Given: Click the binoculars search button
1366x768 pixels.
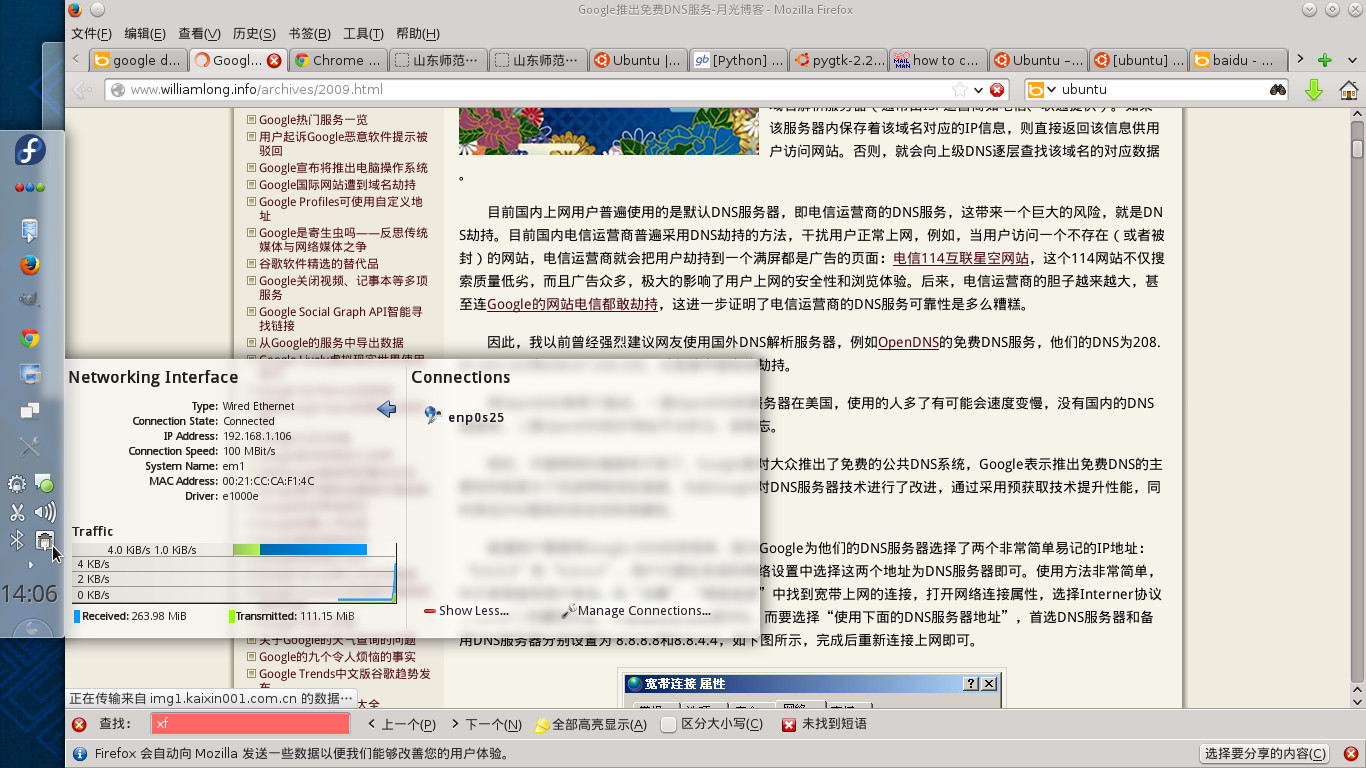Looking at the screenshot, I should point(1277,89).
